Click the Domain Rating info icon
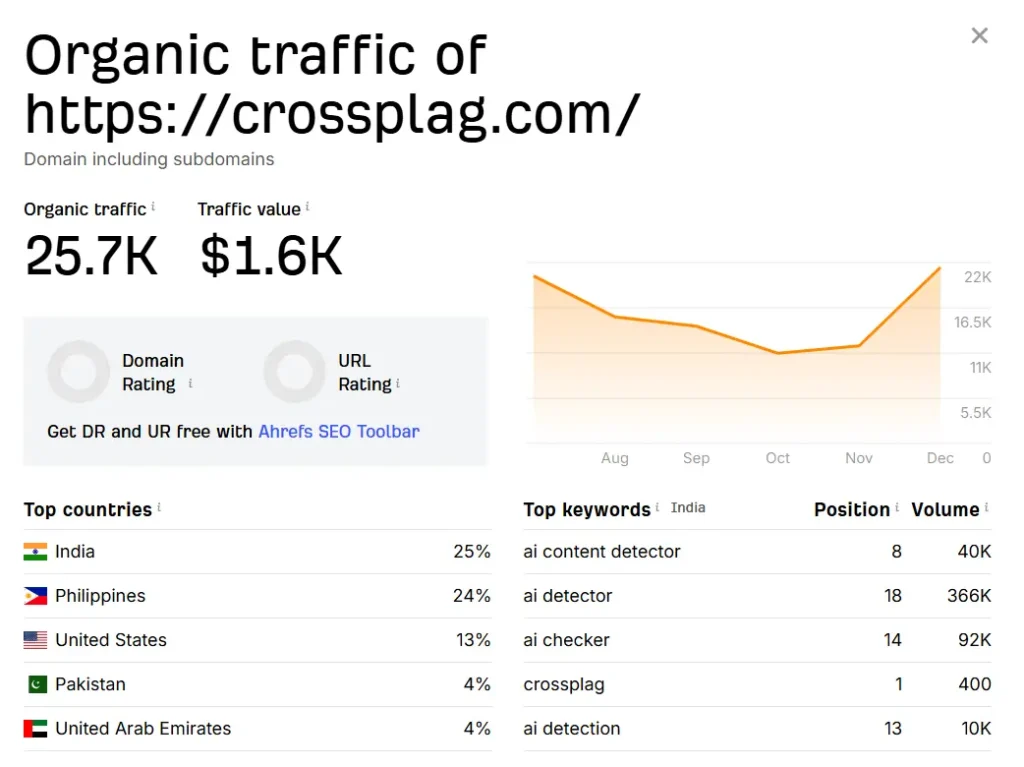The height and width of the screenshot is (767, 1024). [190, 383]
